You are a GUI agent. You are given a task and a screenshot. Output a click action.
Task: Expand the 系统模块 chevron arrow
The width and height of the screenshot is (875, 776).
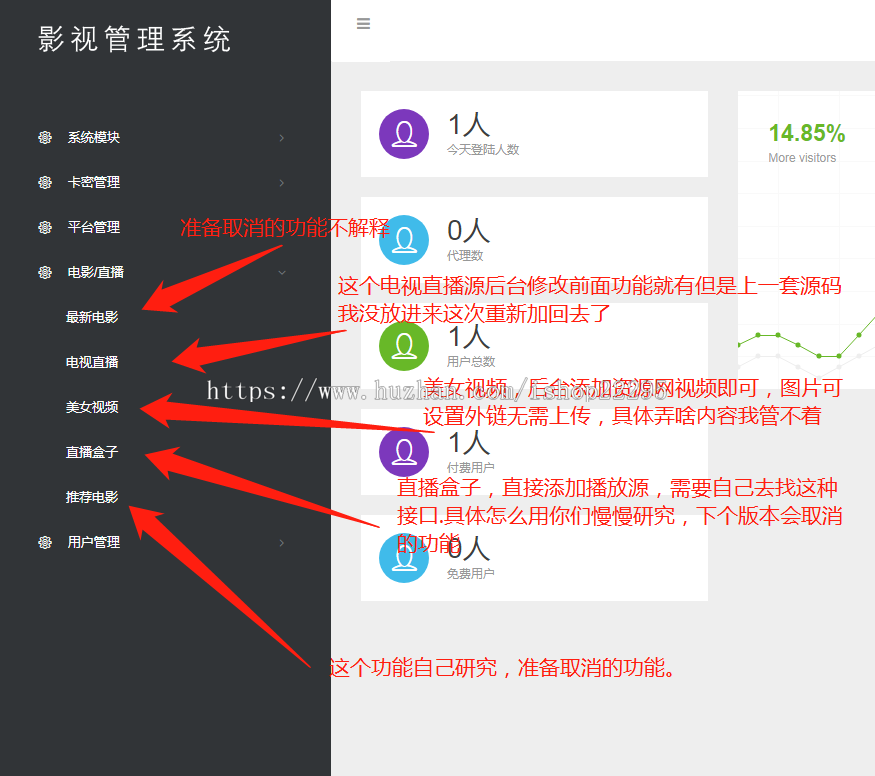pyautogui.click(x=282, y=137)
